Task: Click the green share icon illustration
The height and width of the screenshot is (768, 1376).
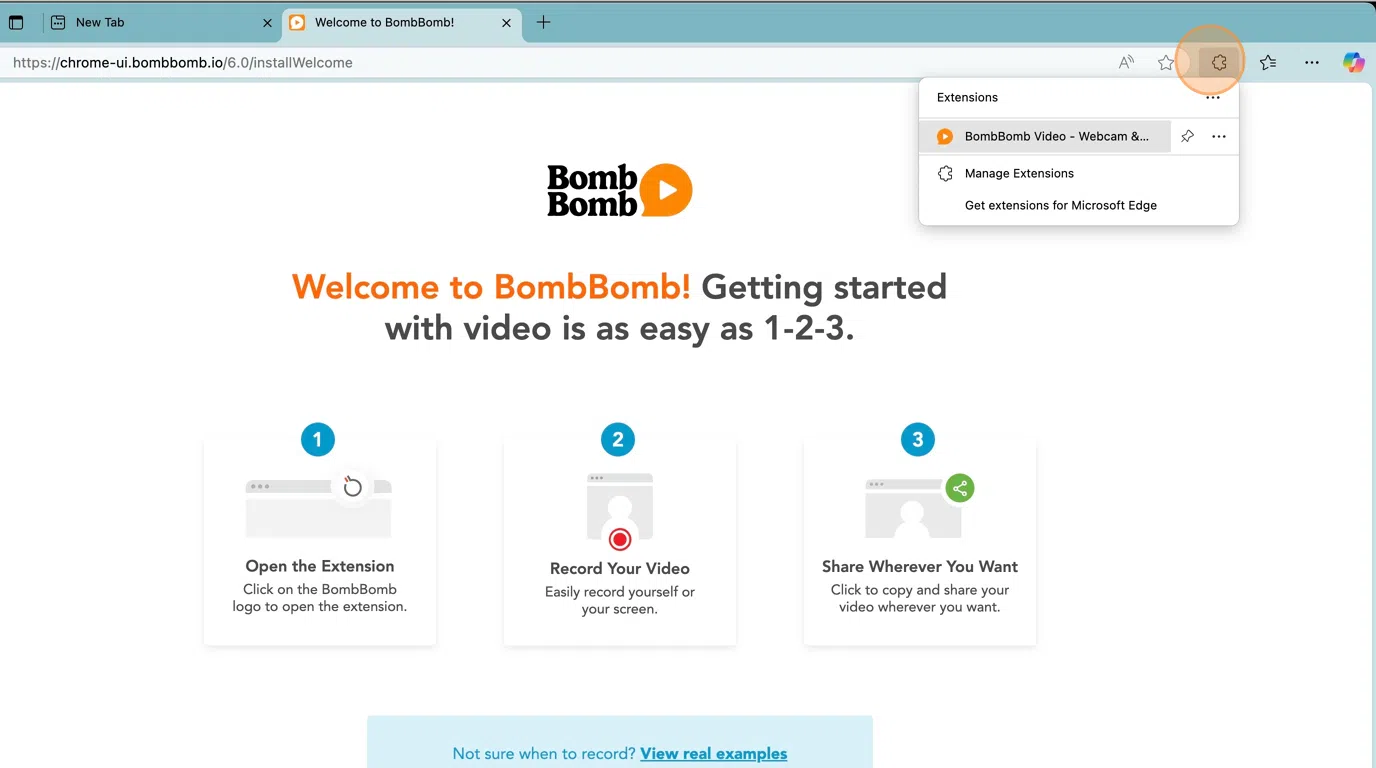Action: (960, 488)
